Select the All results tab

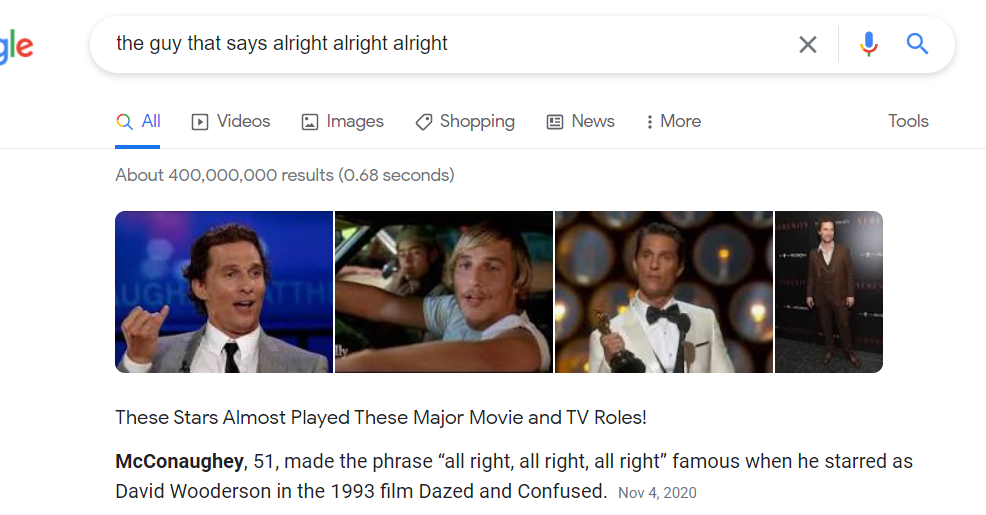[x=138, y=121]
